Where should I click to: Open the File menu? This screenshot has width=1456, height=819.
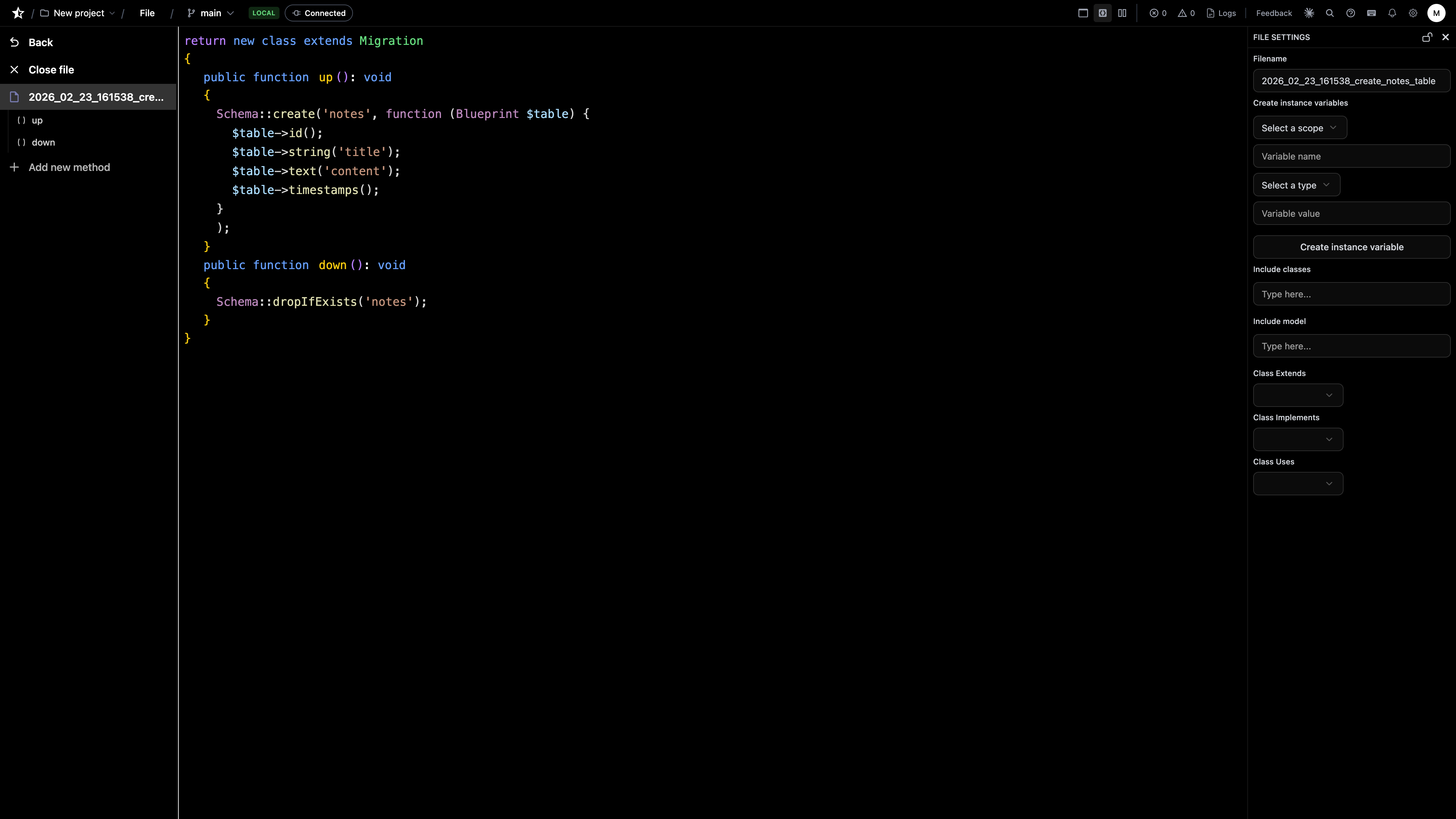tap(147, 12)
